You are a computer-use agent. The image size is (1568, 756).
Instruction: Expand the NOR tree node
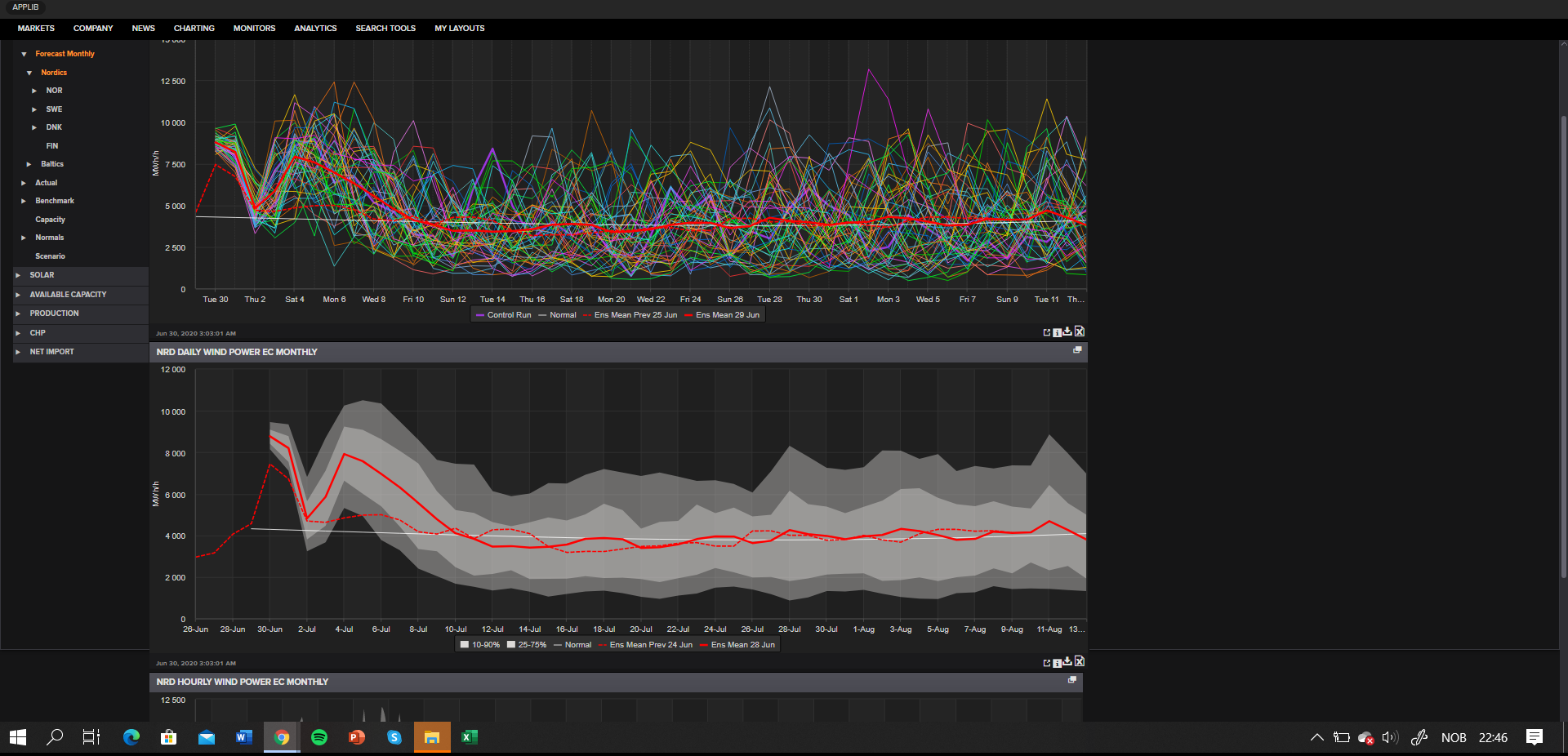34,91
